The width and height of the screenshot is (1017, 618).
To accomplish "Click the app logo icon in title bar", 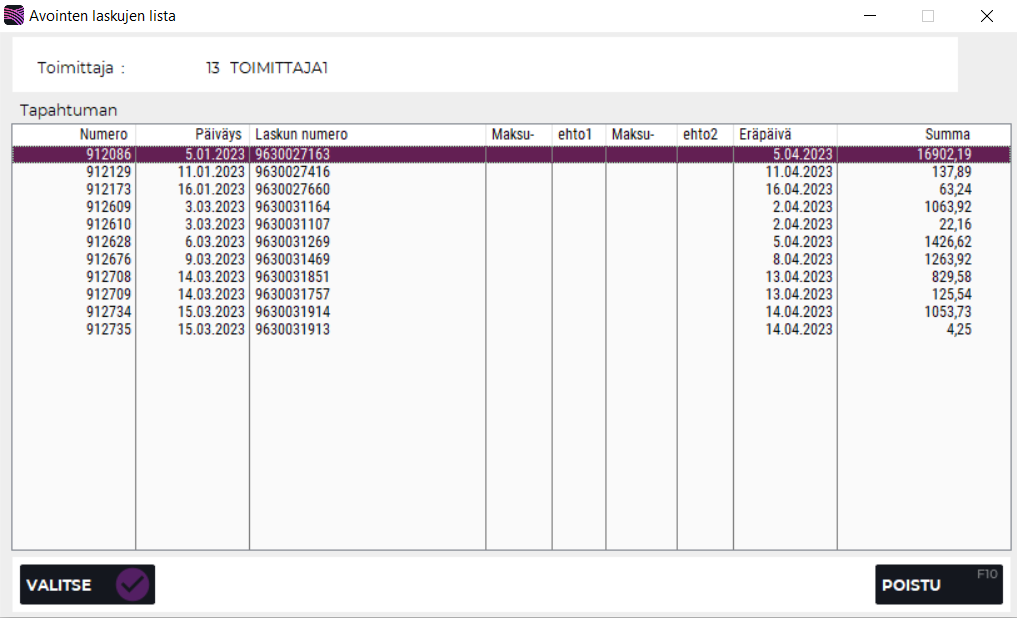I will pyautogui.click(x=14, y=16).
